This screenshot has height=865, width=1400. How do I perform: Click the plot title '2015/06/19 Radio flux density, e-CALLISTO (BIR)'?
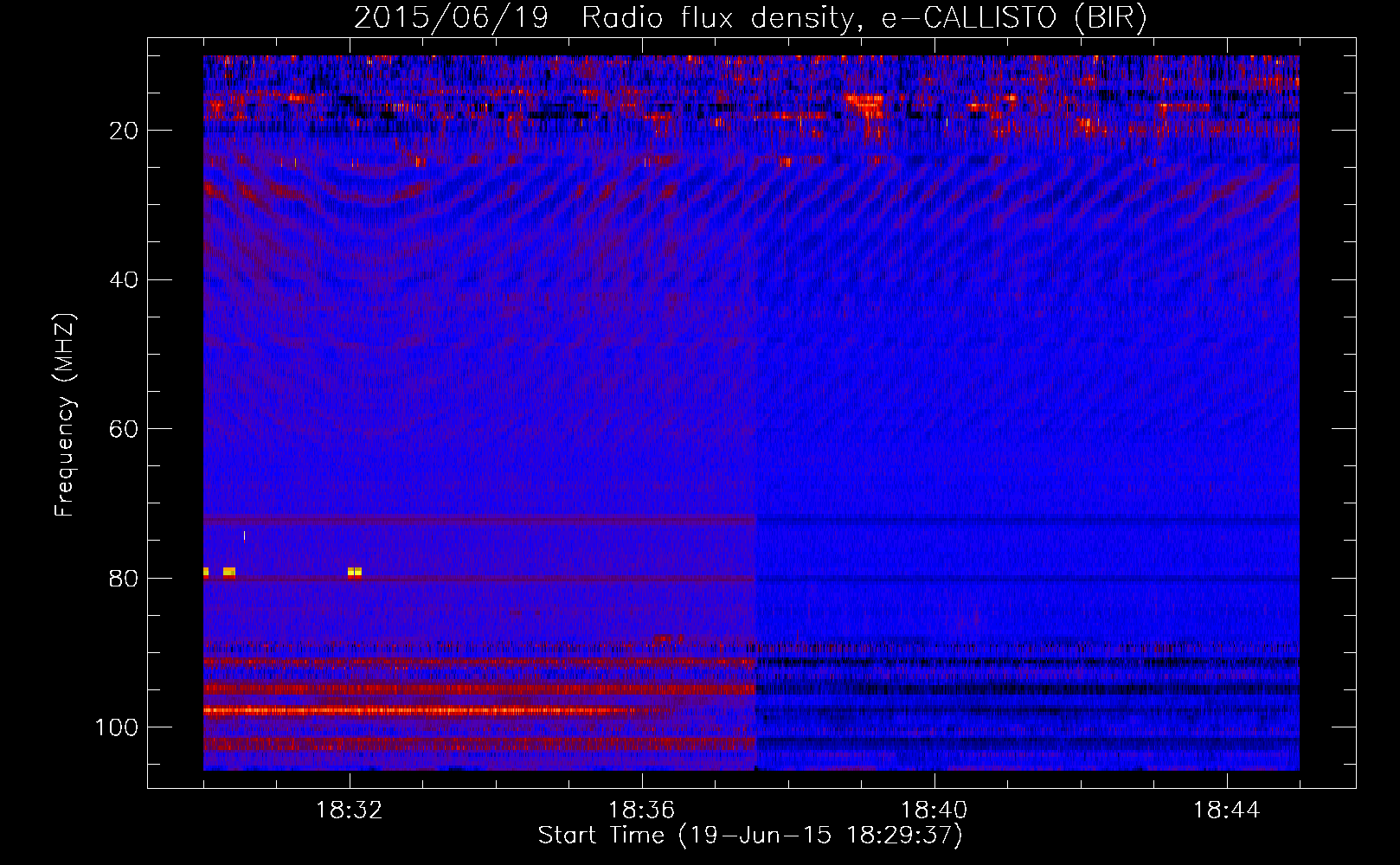point(750,18)
